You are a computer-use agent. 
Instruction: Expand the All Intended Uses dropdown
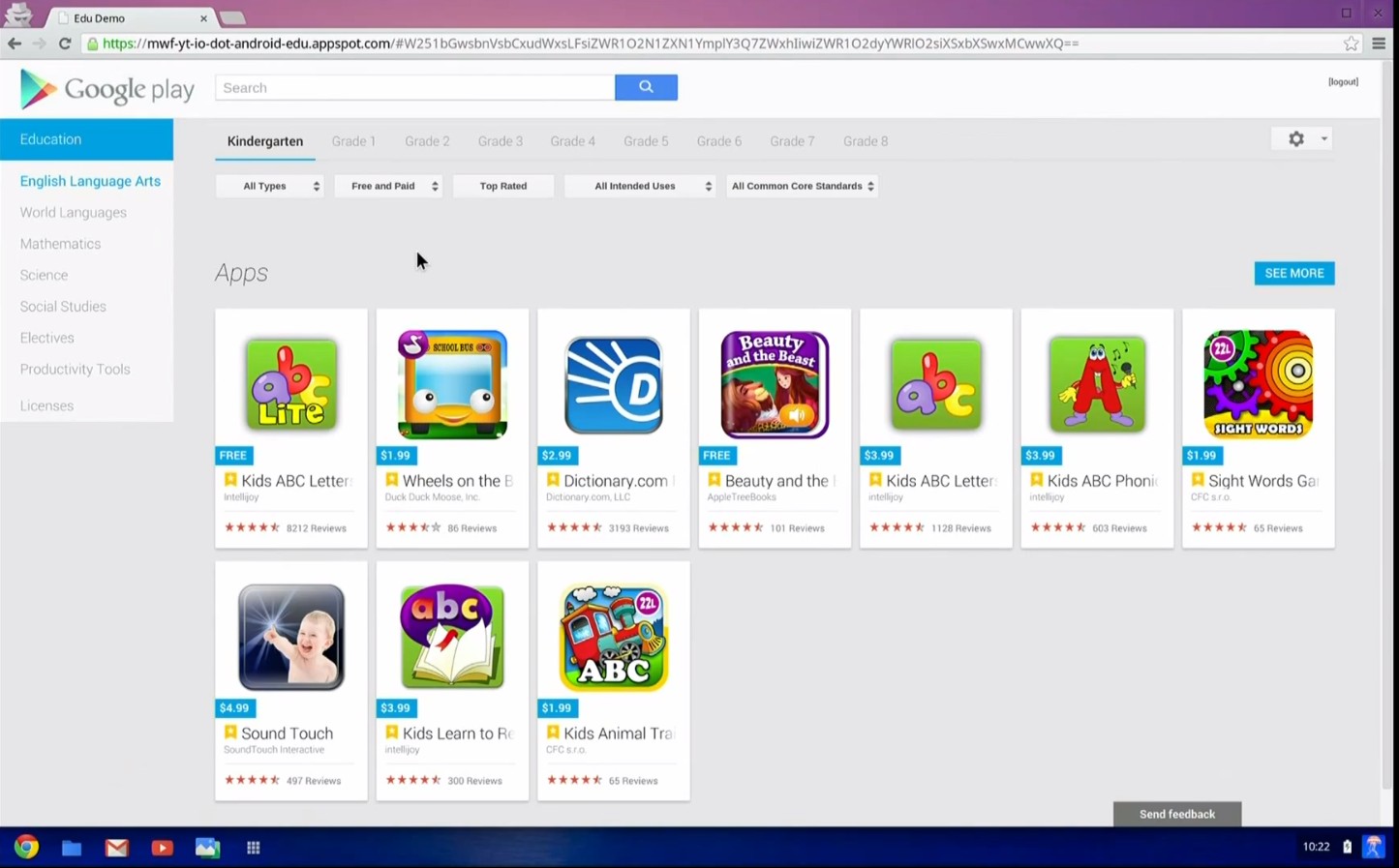point(641,186)
